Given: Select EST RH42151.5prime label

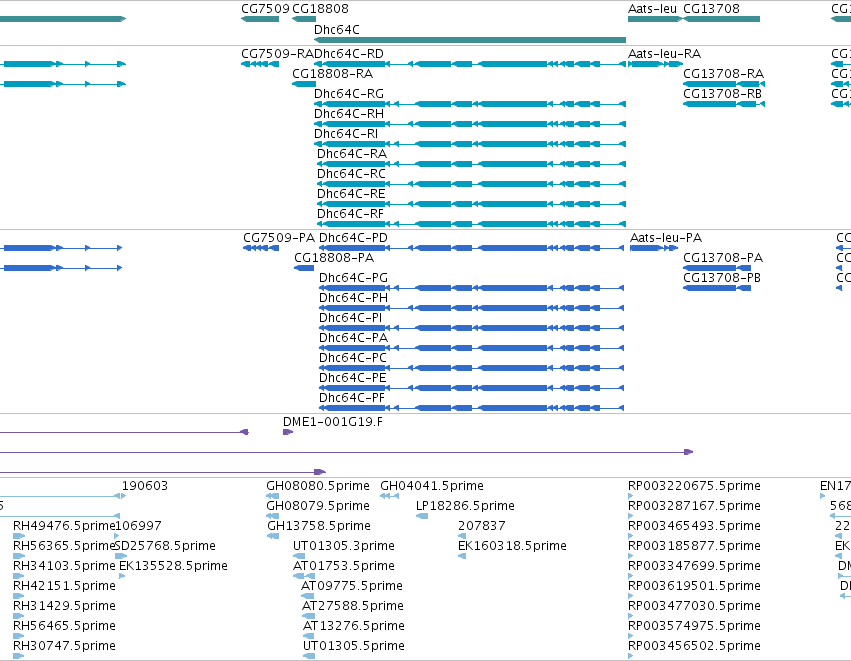Looking at the screenshot, I should 64,586.
